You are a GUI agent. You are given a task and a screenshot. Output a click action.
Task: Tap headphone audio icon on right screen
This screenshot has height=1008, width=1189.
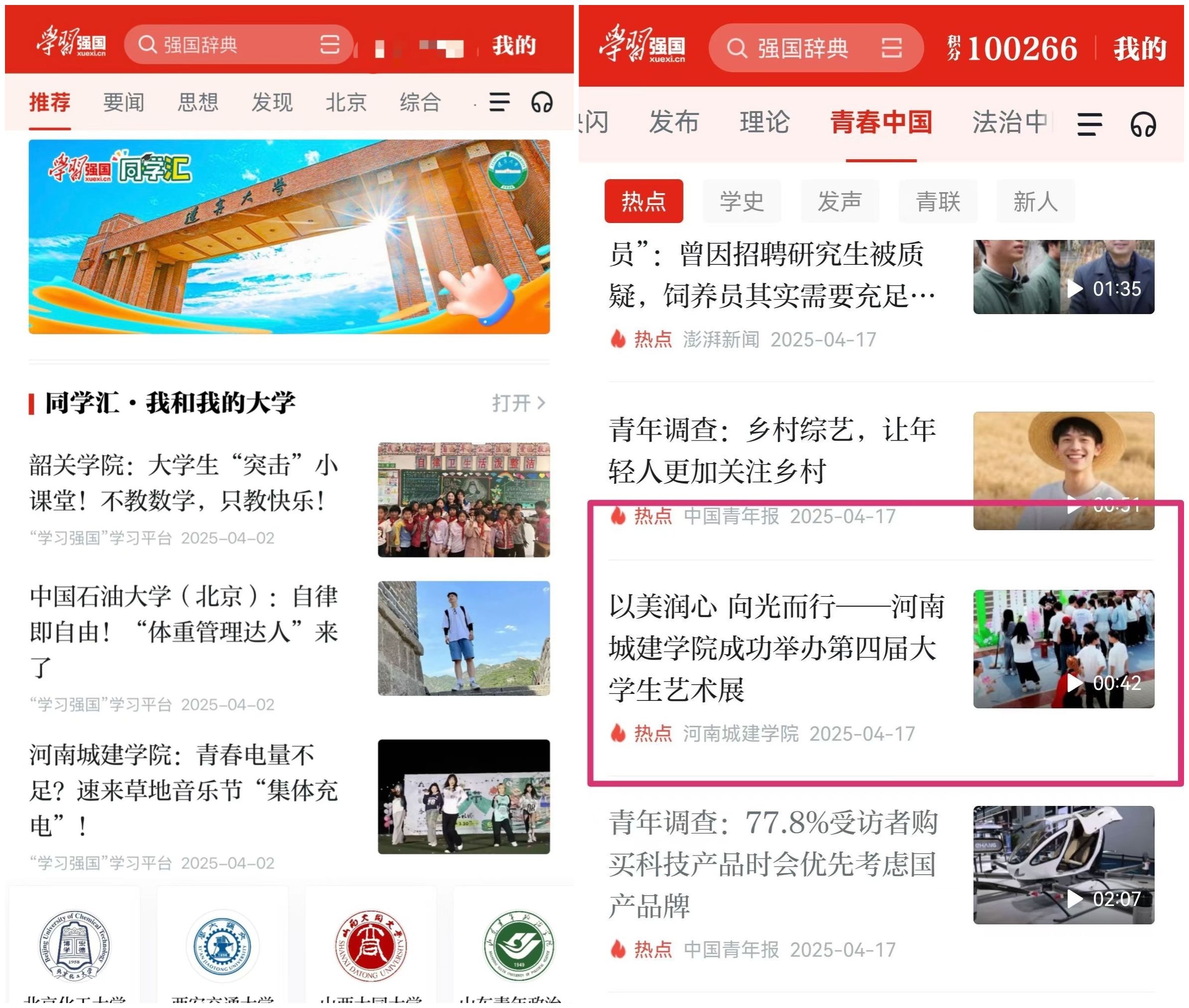[1143, 124]
